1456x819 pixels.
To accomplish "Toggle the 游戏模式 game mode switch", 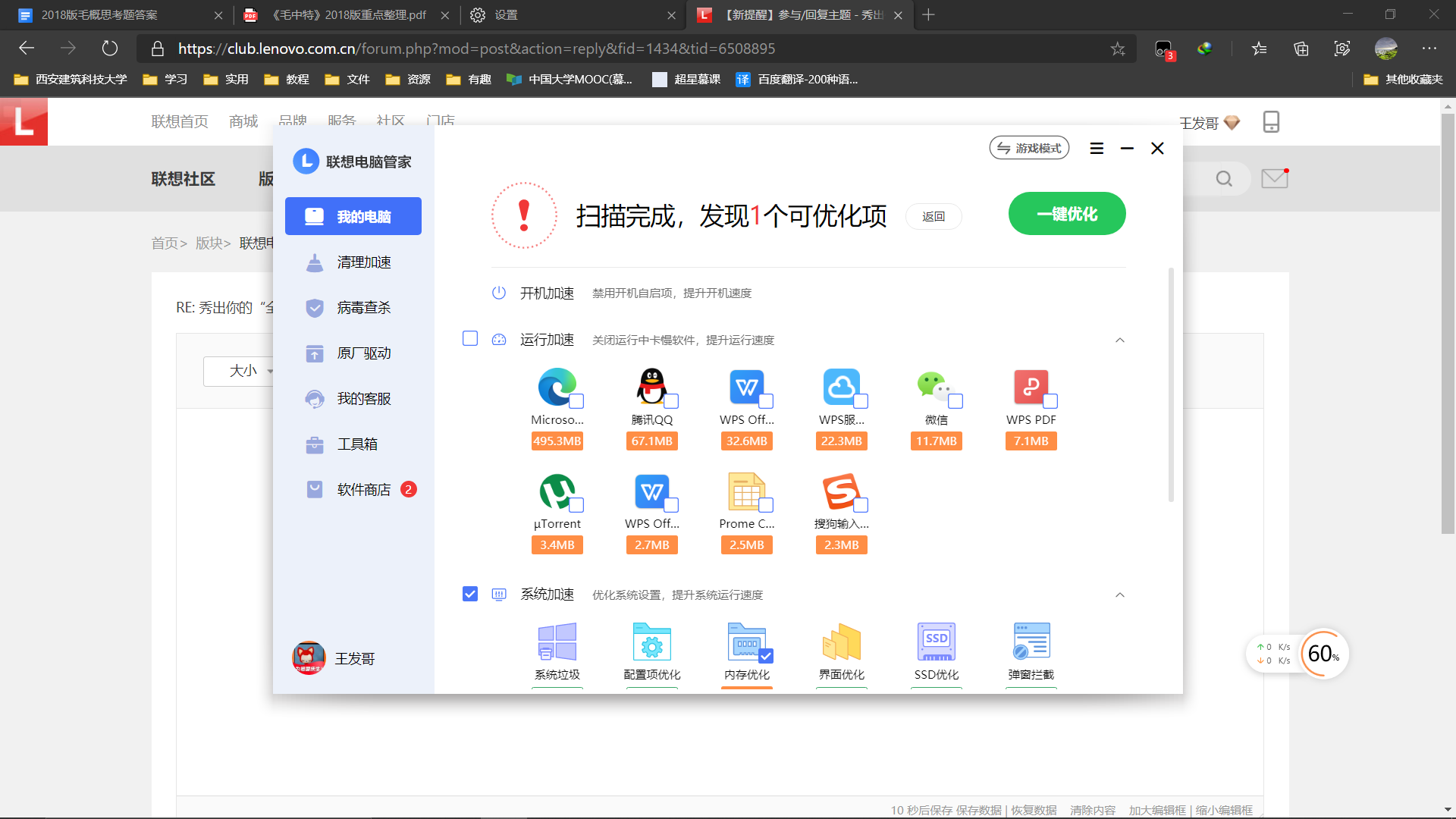I will coord(1029,148).
